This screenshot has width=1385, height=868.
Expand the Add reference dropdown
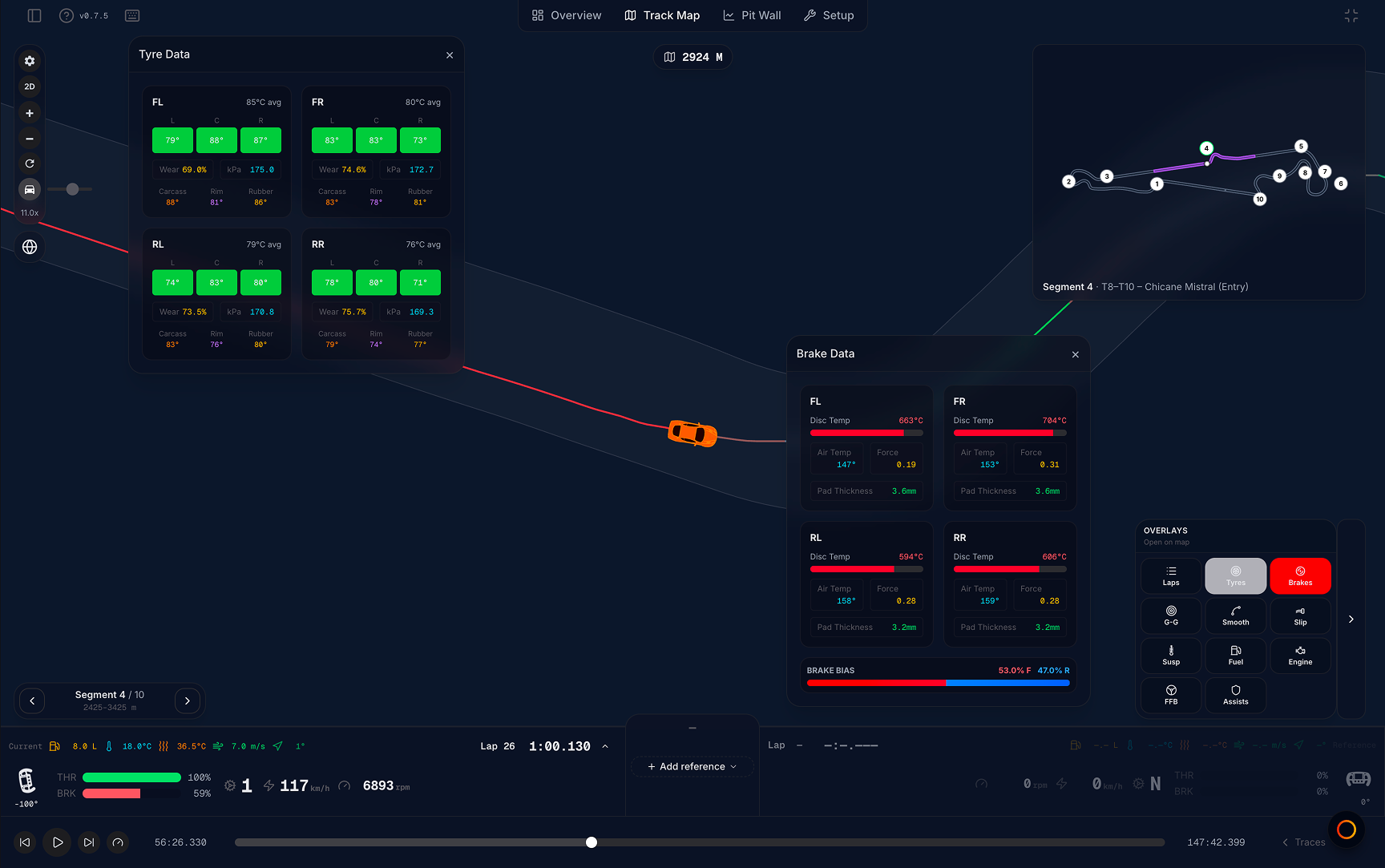point(692,767)
